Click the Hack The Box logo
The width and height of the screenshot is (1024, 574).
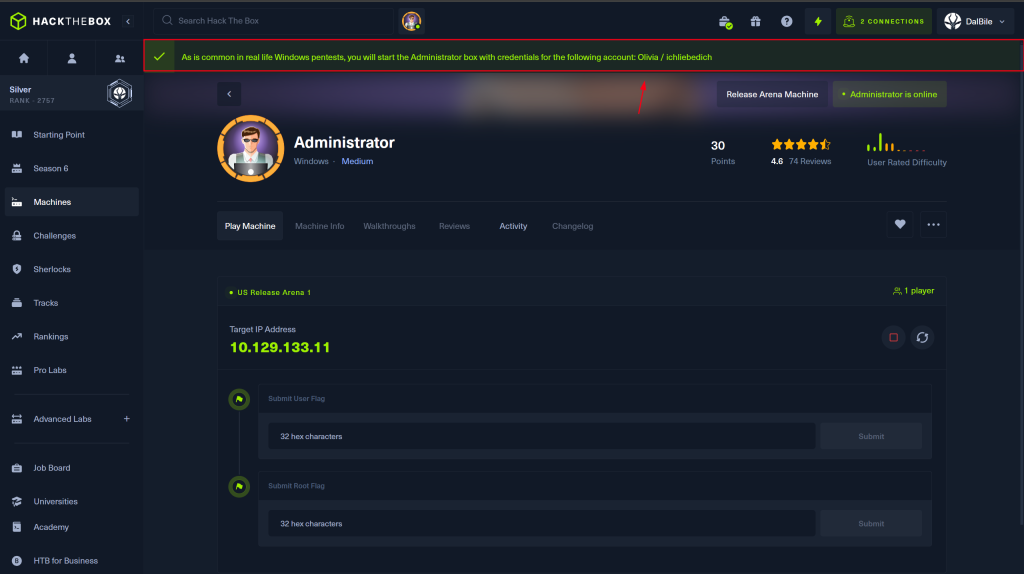coord(61,21)
